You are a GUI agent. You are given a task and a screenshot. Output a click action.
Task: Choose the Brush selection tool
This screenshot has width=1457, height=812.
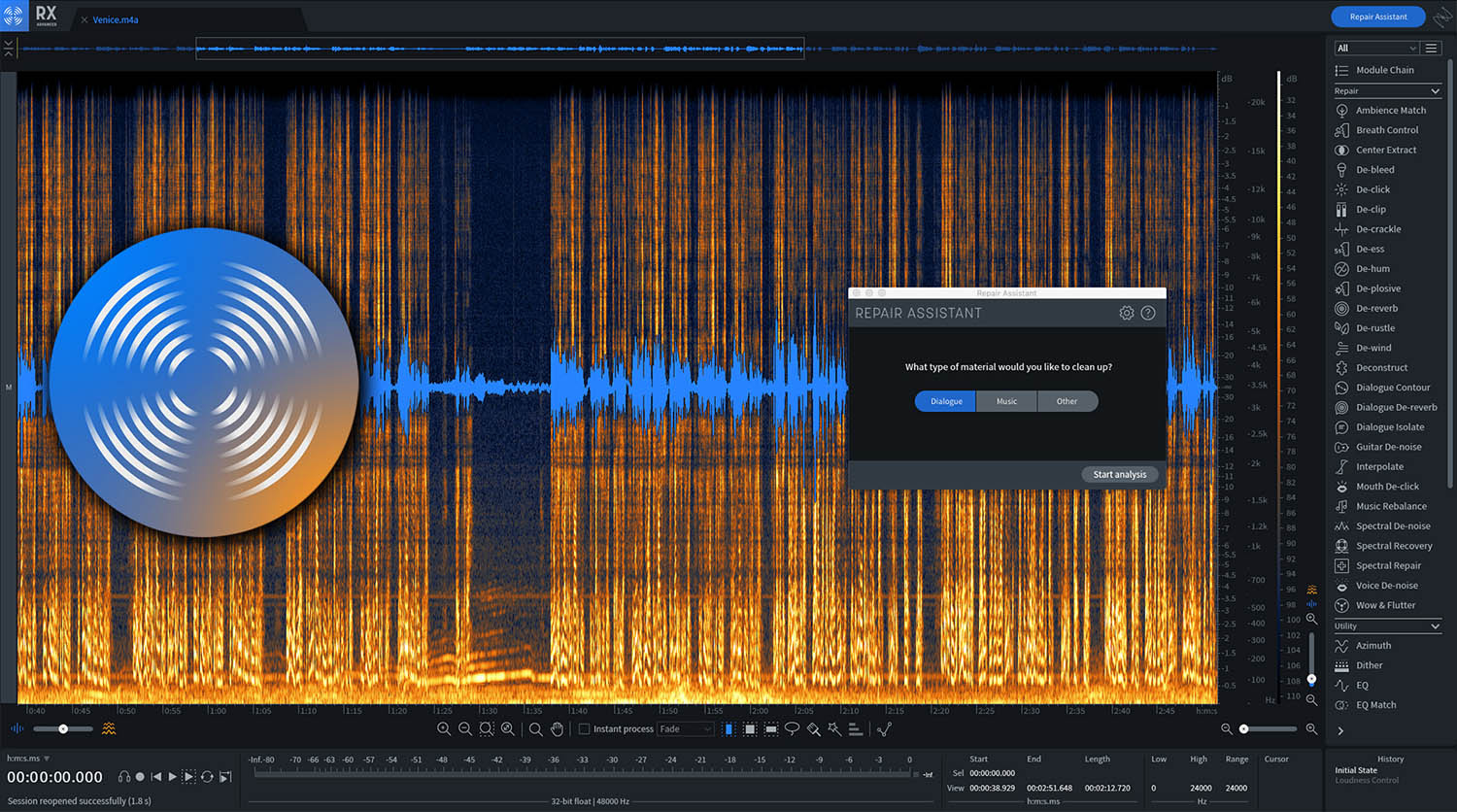(813, 728)
